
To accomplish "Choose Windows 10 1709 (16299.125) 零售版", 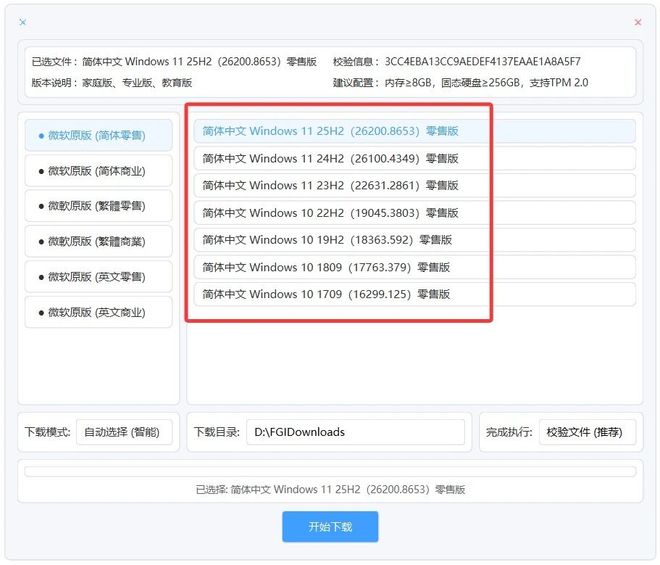I will 415,294.
